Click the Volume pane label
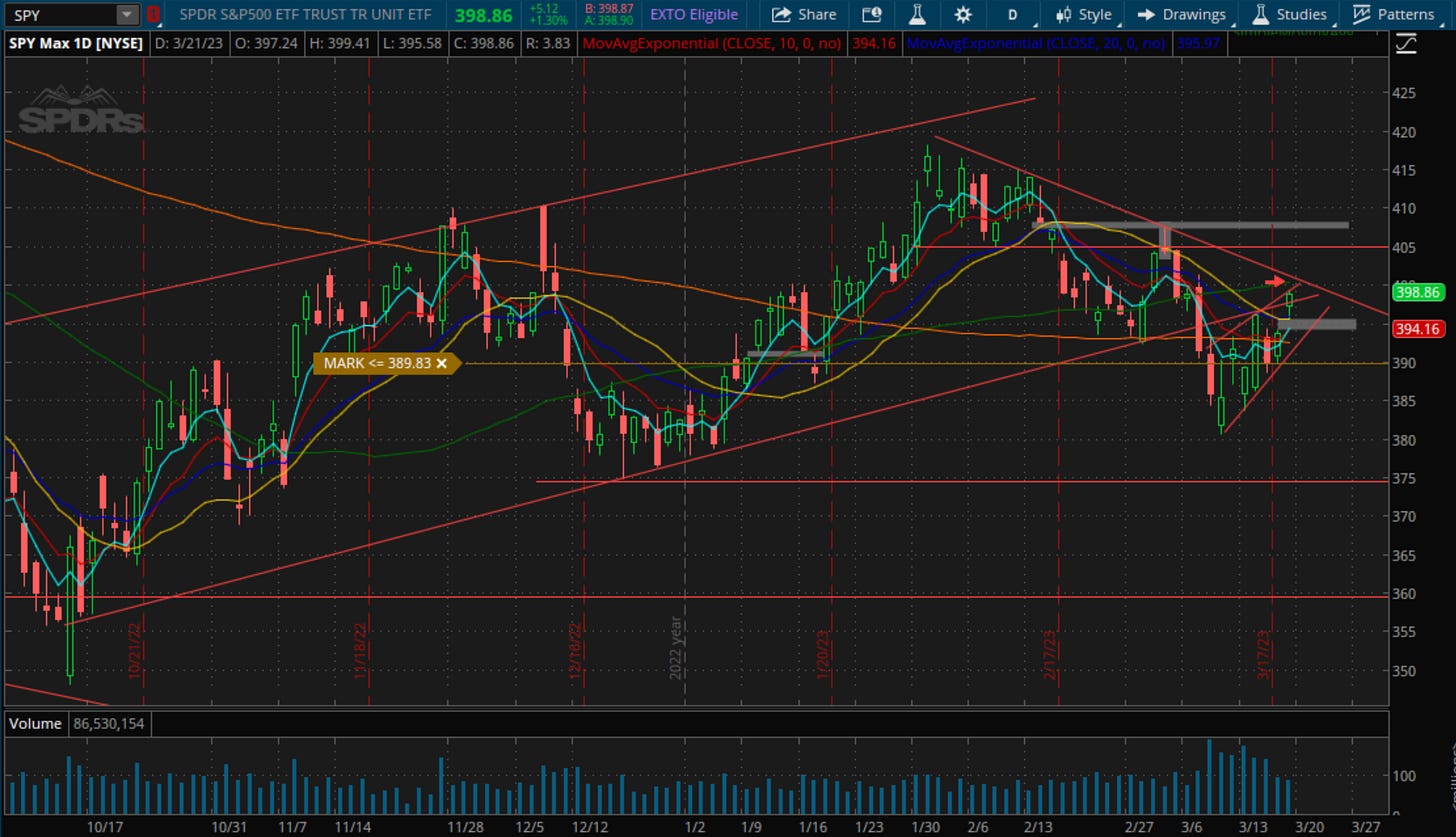The width and height of the screenshot is (1456, 837). coord(37,723)
